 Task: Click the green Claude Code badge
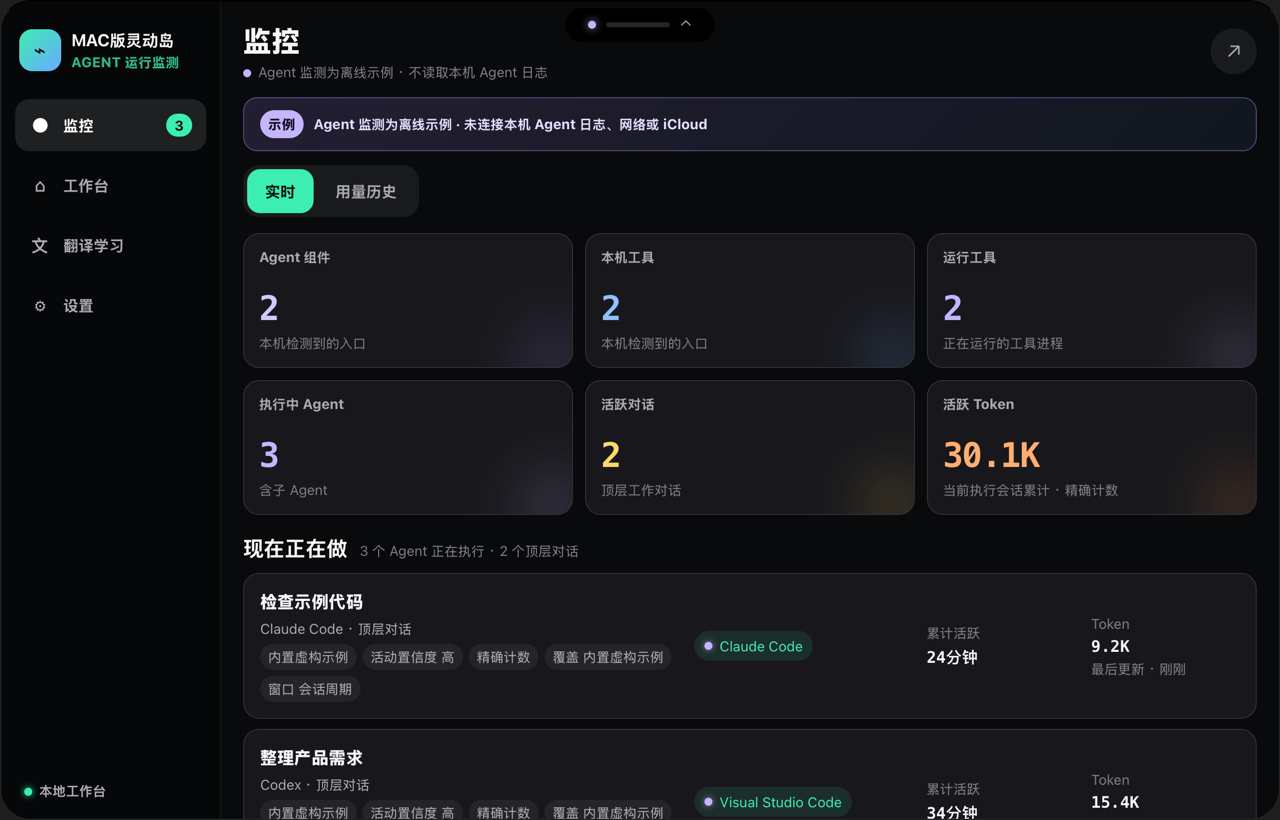pos(753,646)
